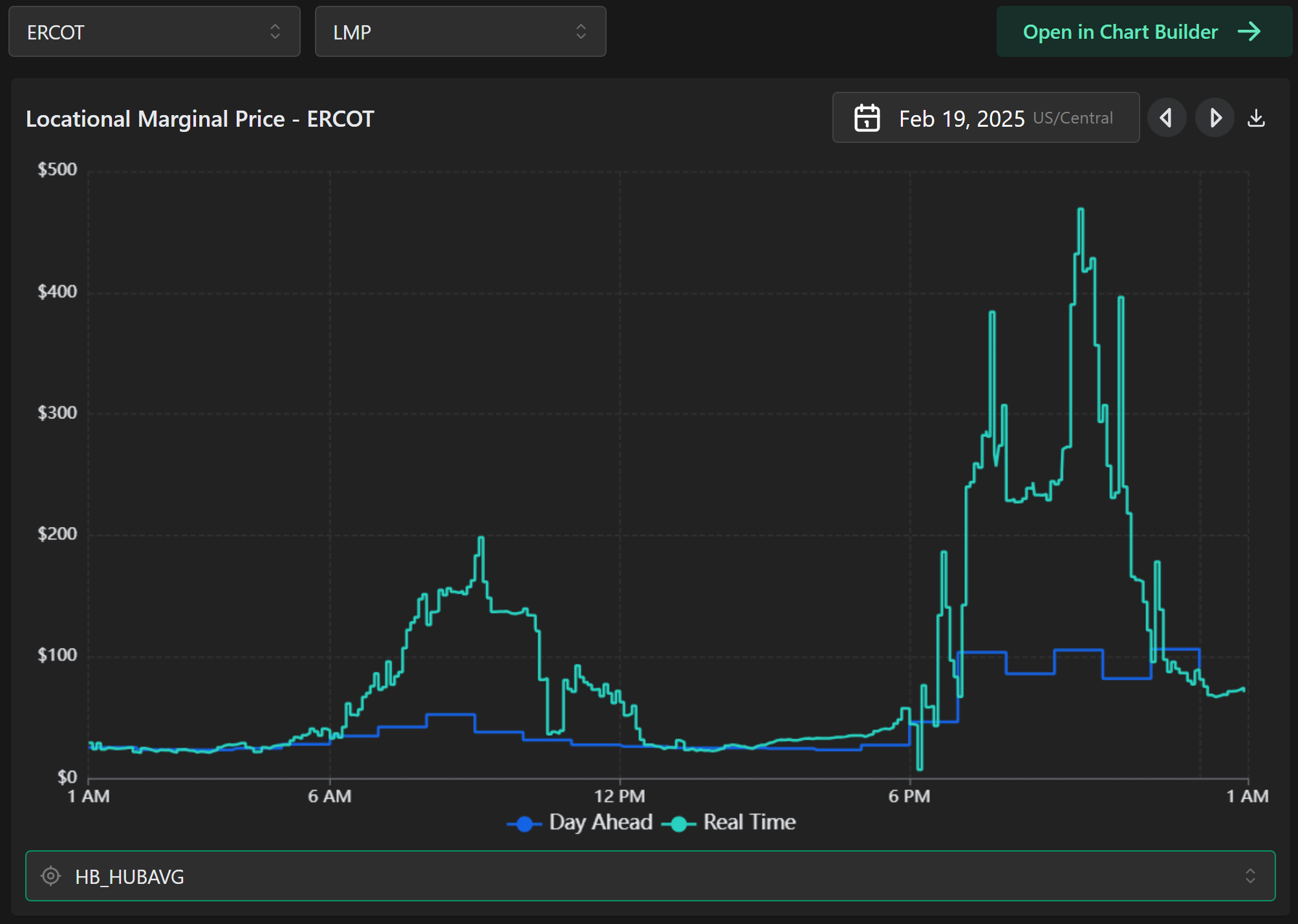Click the HB_HUBAVG chevron at right end

click(1249, 876)
